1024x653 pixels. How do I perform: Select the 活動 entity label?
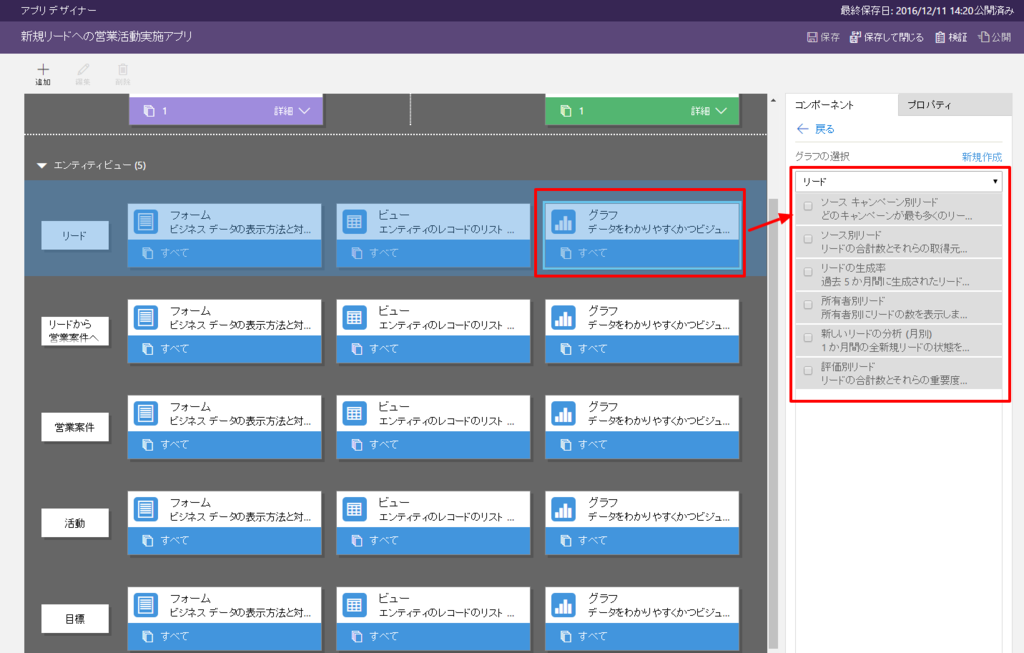click(74, 523)
